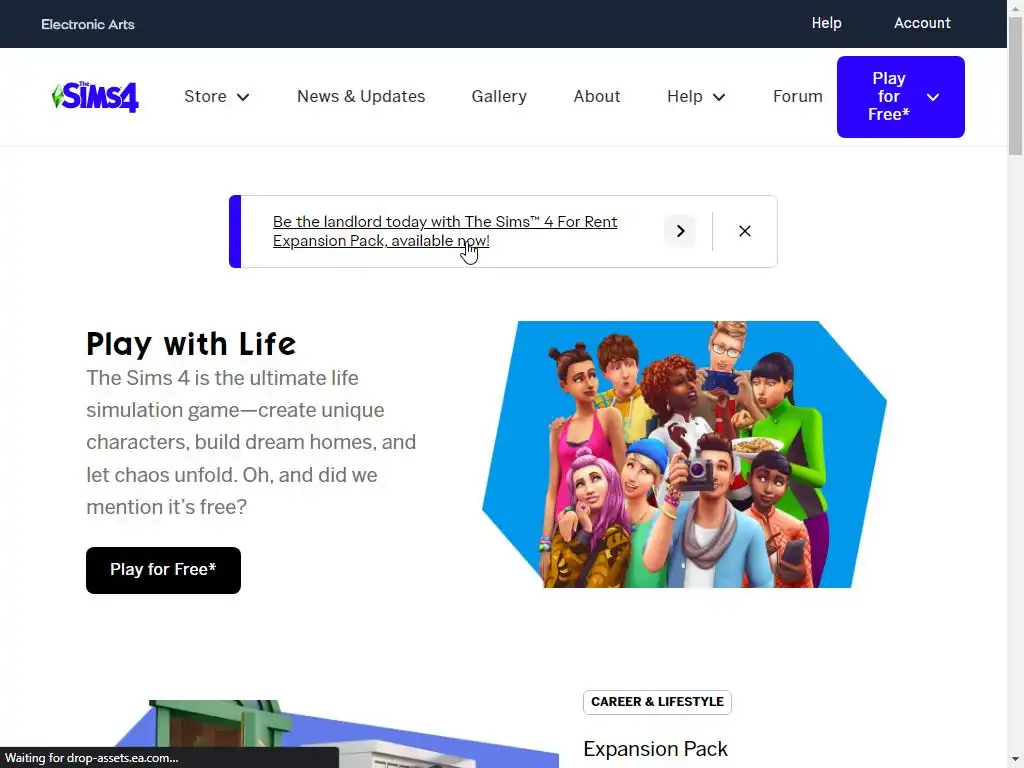Click Electronic Arts in the top bar
This screenshot has width=1024, height=768.
pyautogui.click(x=88, y=24)
